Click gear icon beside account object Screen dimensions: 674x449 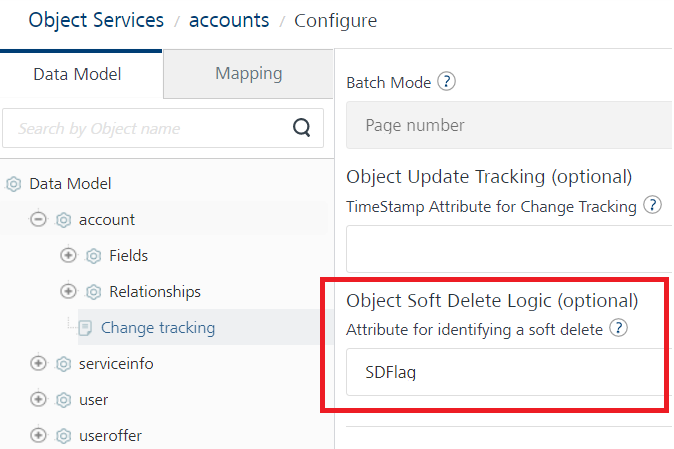[x=64, y=220]
